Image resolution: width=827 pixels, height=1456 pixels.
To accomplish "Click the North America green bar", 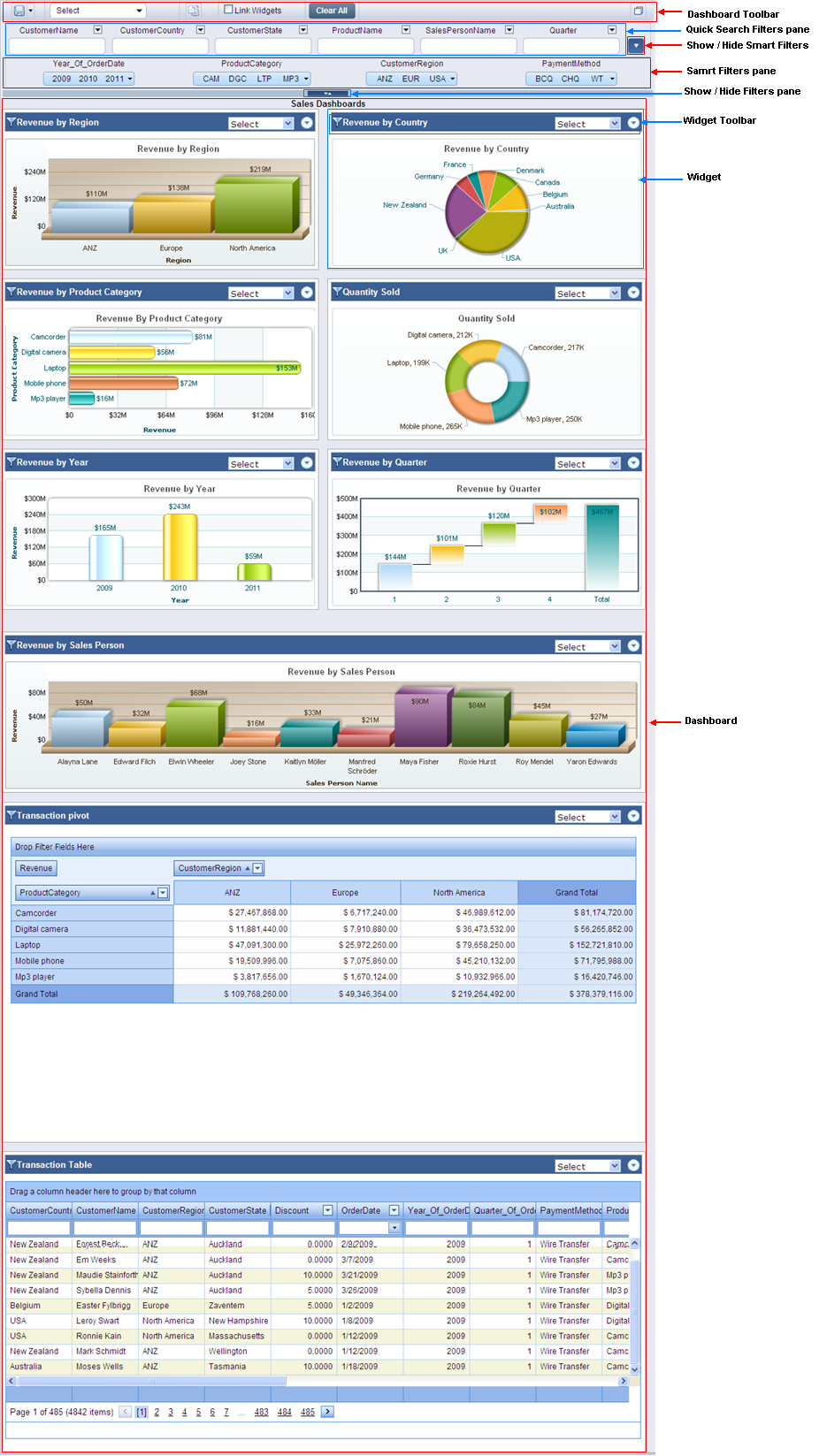I will pyautogui.click(x=253, y=205).
